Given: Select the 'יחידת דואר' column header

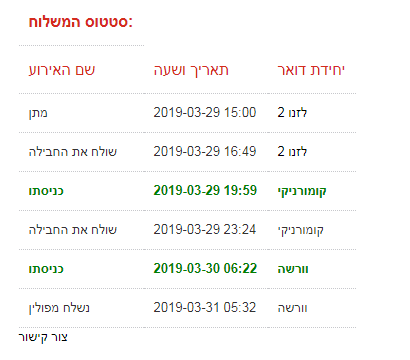Looking at the screenshot, I should (311, 70).
